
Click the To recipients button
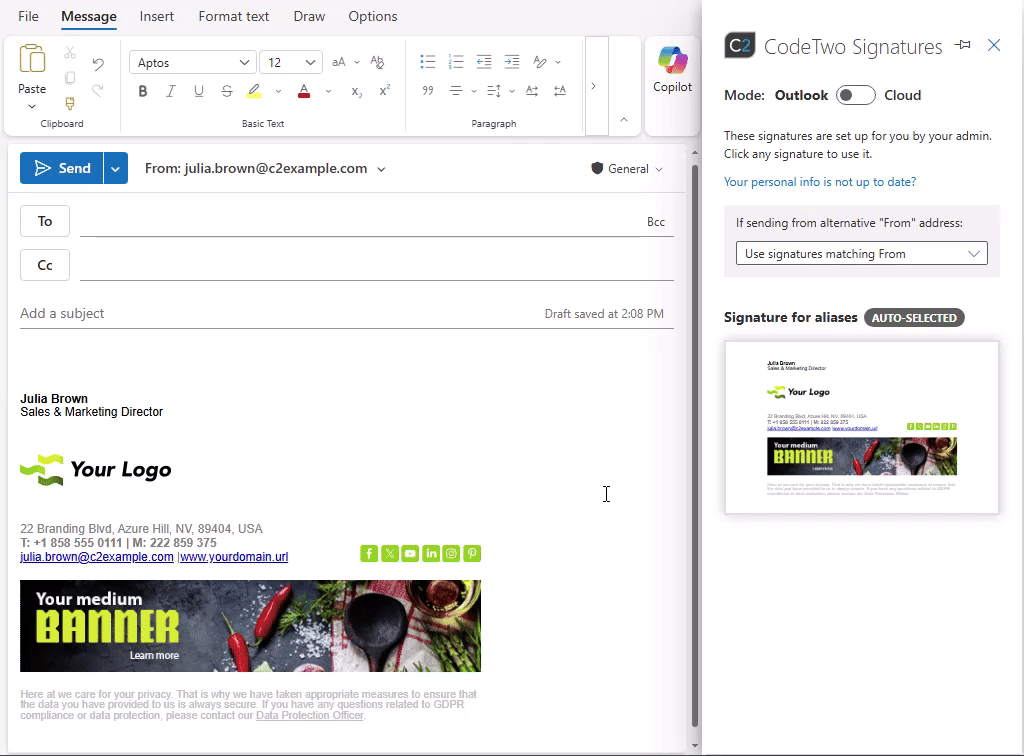45,221
